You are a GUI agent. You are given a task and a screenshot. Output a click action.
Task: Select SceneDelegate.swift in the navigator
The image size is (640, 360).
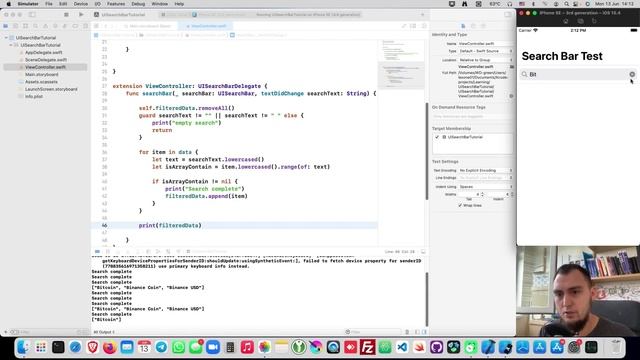(46, 60)
